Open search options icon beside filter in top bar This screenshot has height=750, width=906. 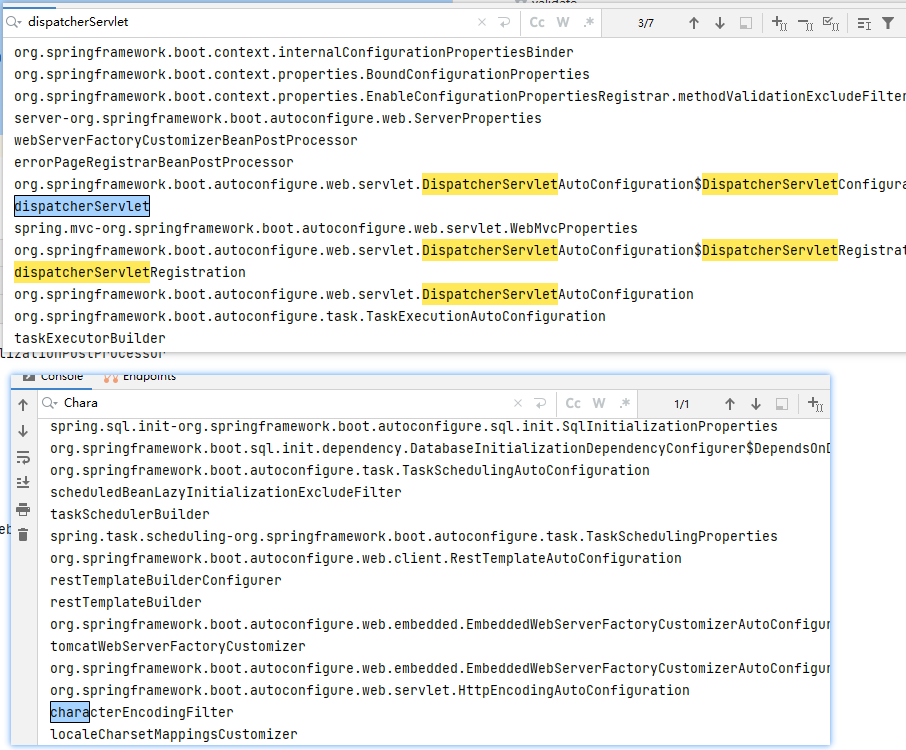864,23
